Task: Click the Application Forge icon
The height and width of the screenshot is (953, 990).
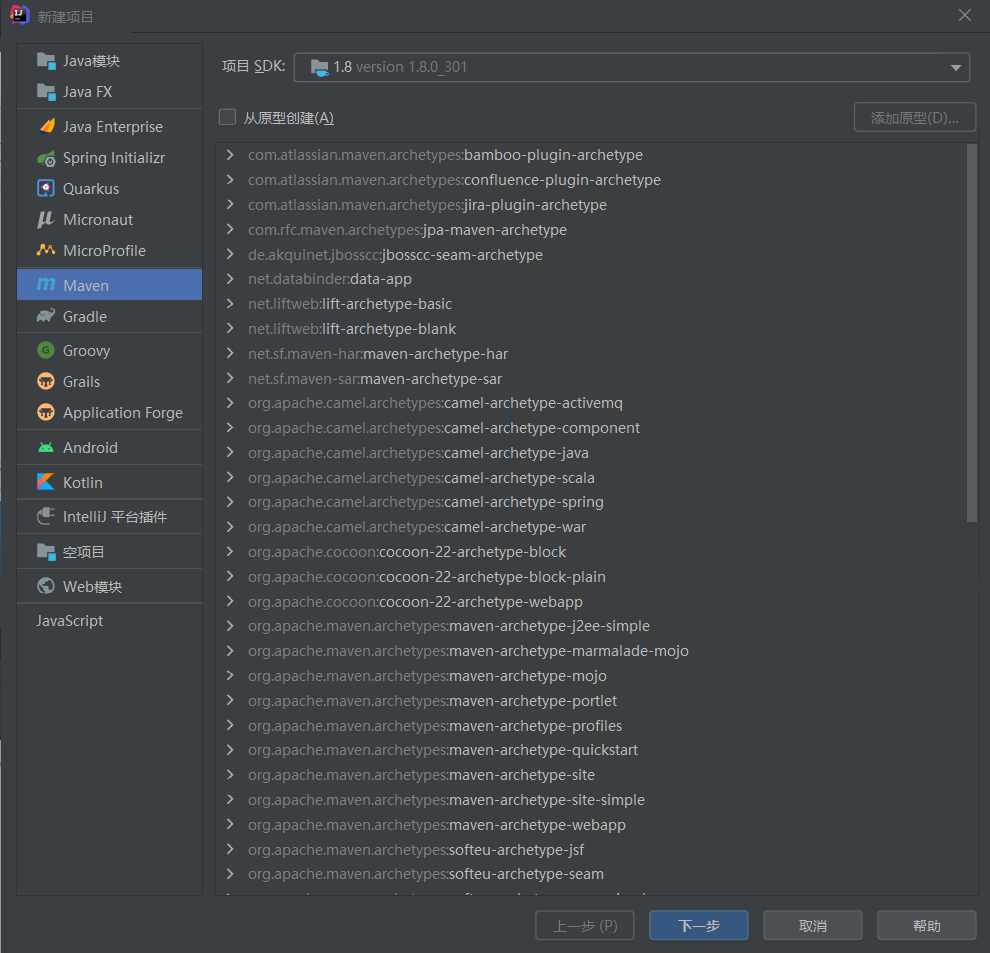Action: tap(46, 412)
